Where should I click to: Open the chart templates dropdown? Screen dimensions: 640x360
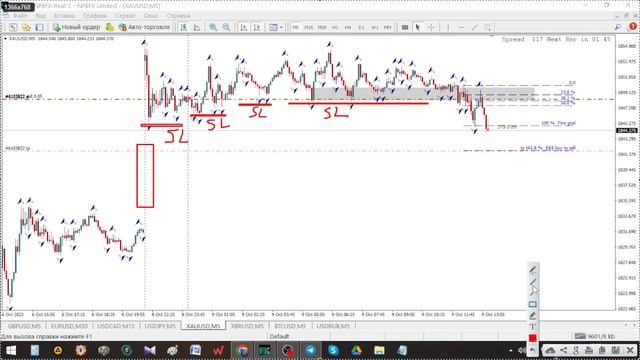[x=276, y=27]
